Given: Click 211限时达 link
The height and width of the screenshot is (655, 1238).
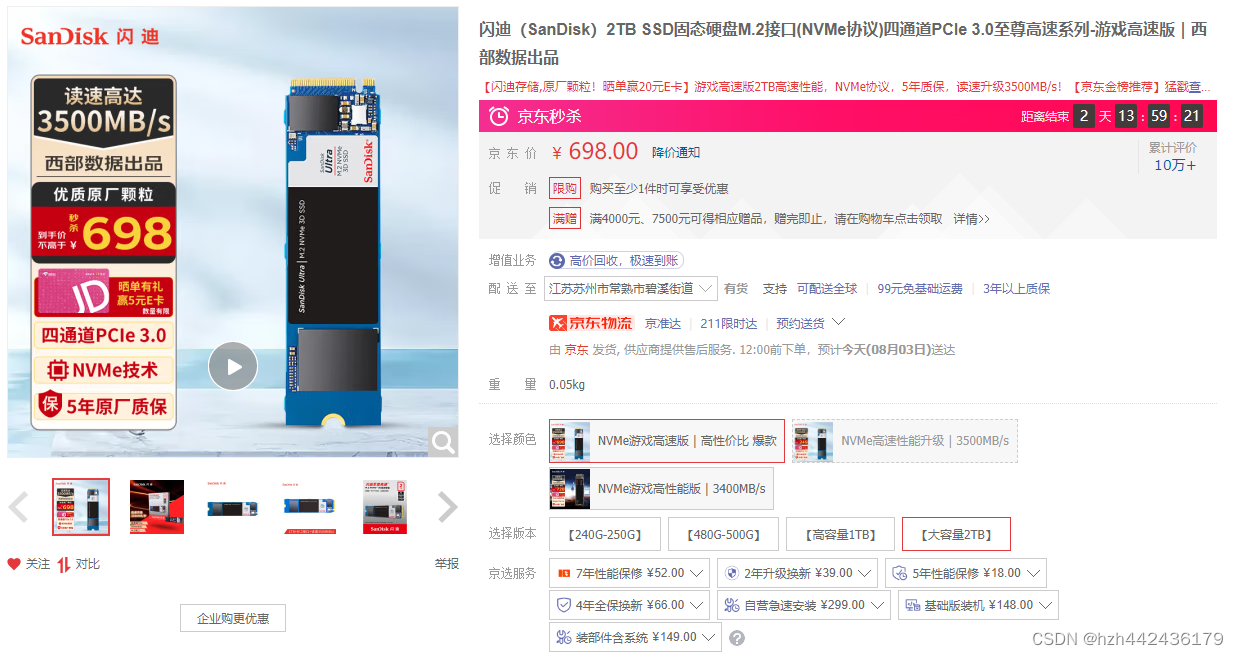Looking at the screenshot, I should 728,323.
